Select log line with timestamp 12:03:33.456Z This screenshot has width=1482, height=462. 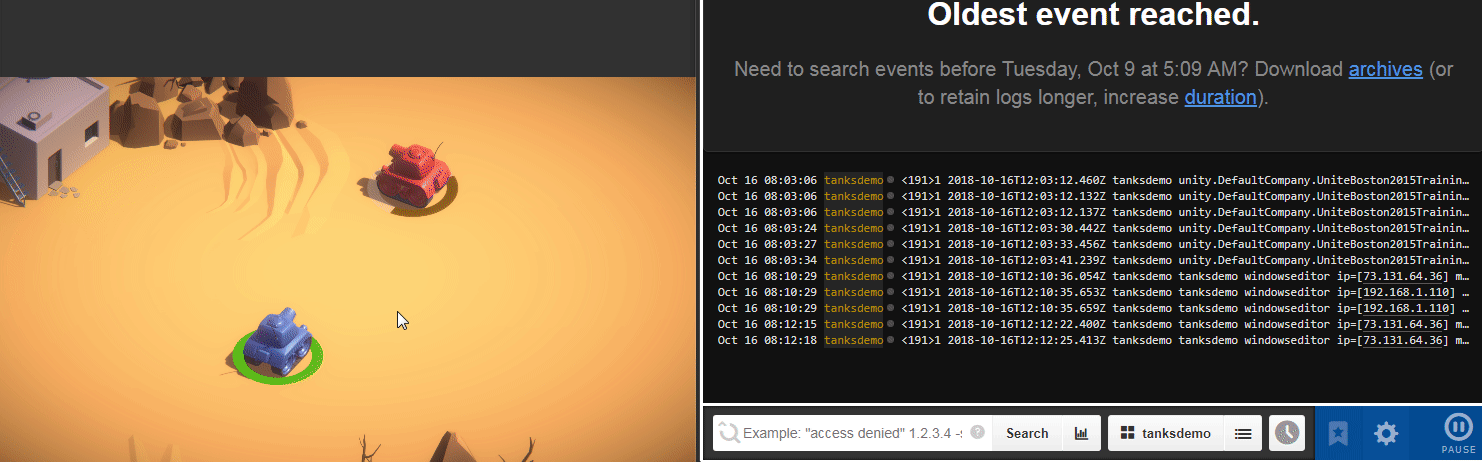coord(1094,244)
